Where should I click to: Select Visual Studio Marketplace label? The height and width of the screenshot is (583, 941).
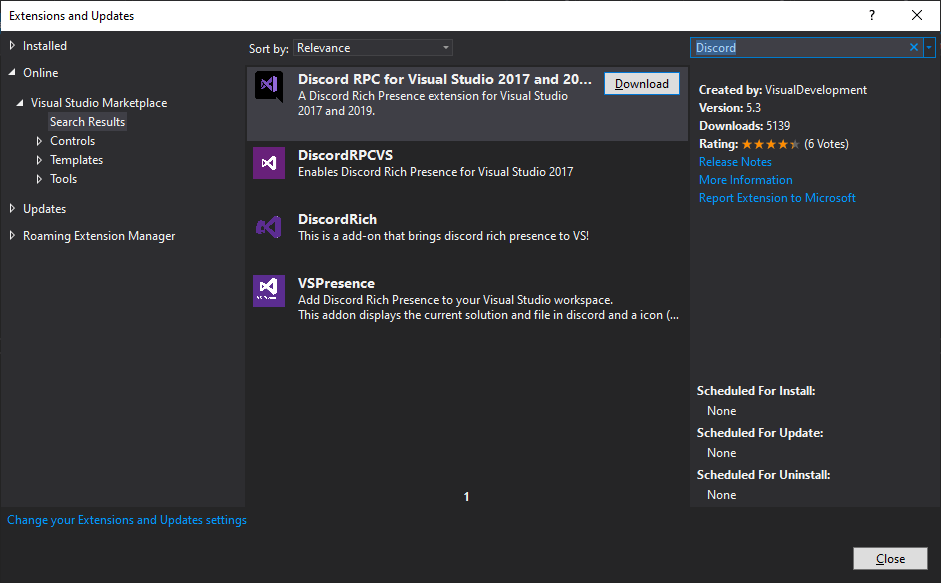point(99,103)
